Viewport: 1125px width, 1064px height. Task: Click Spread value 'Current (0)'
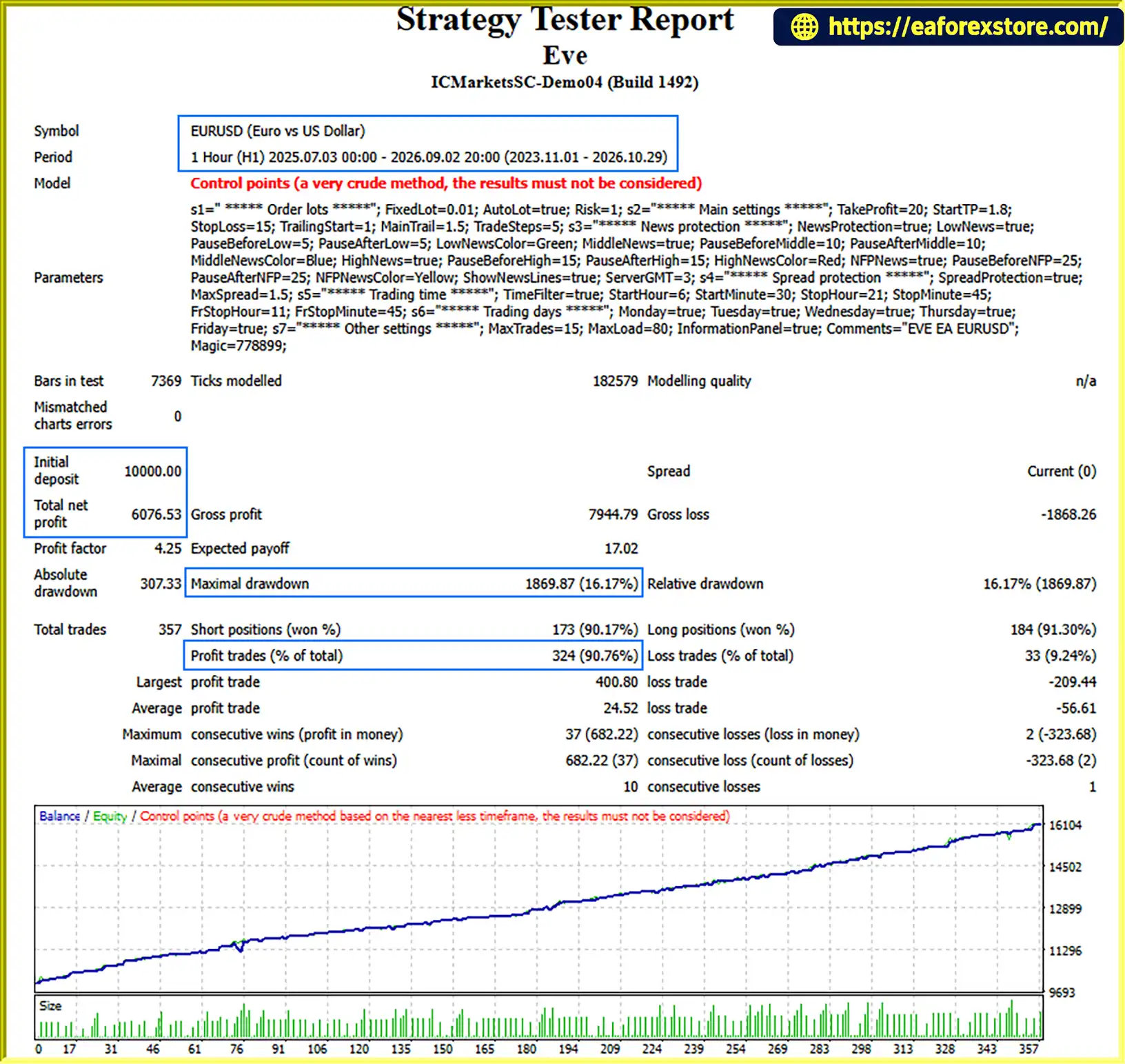click(x=1062, y=472)
